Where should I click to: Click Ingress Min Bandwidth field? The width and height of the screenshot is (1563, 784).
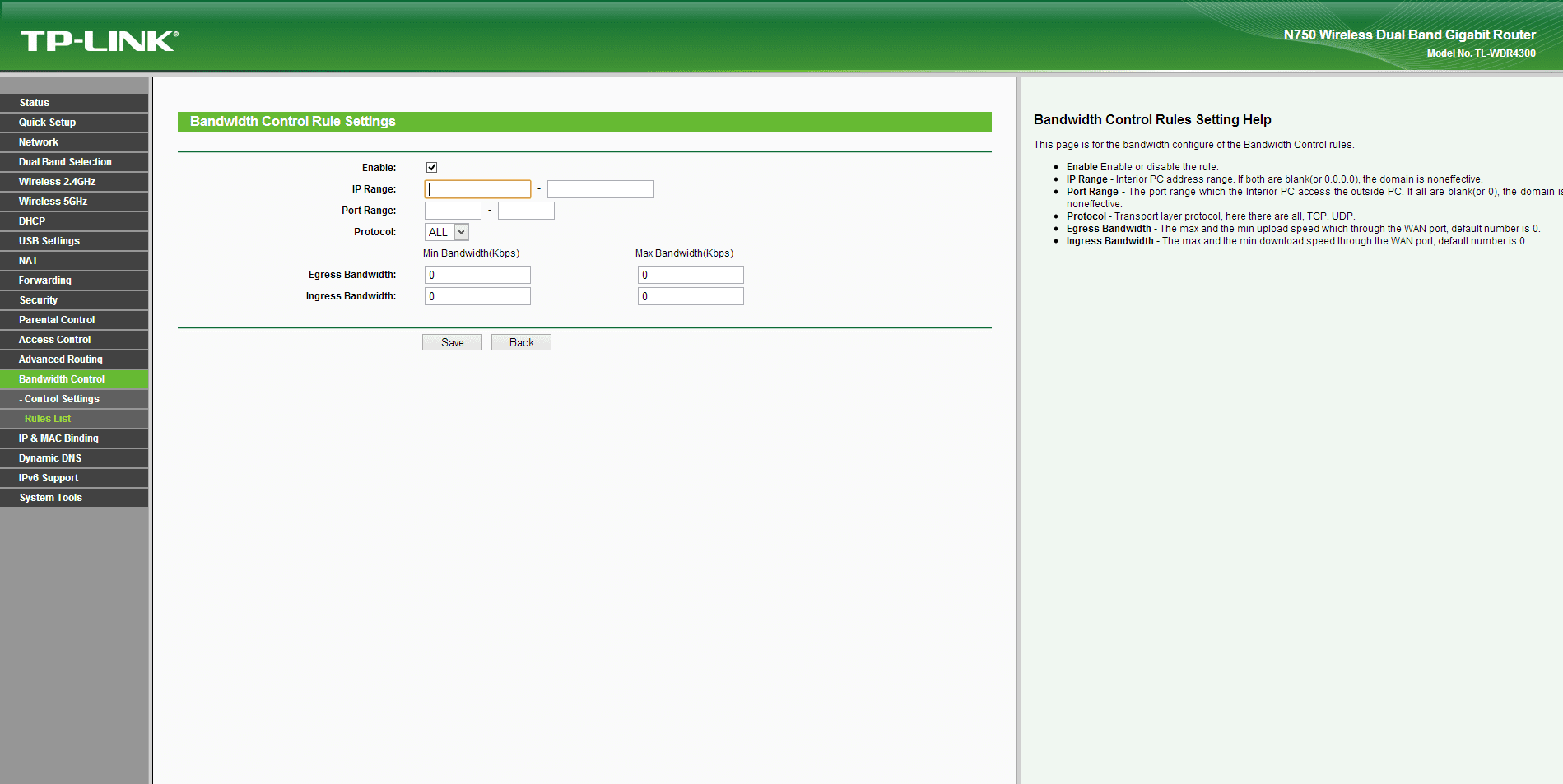click(477, 296)
